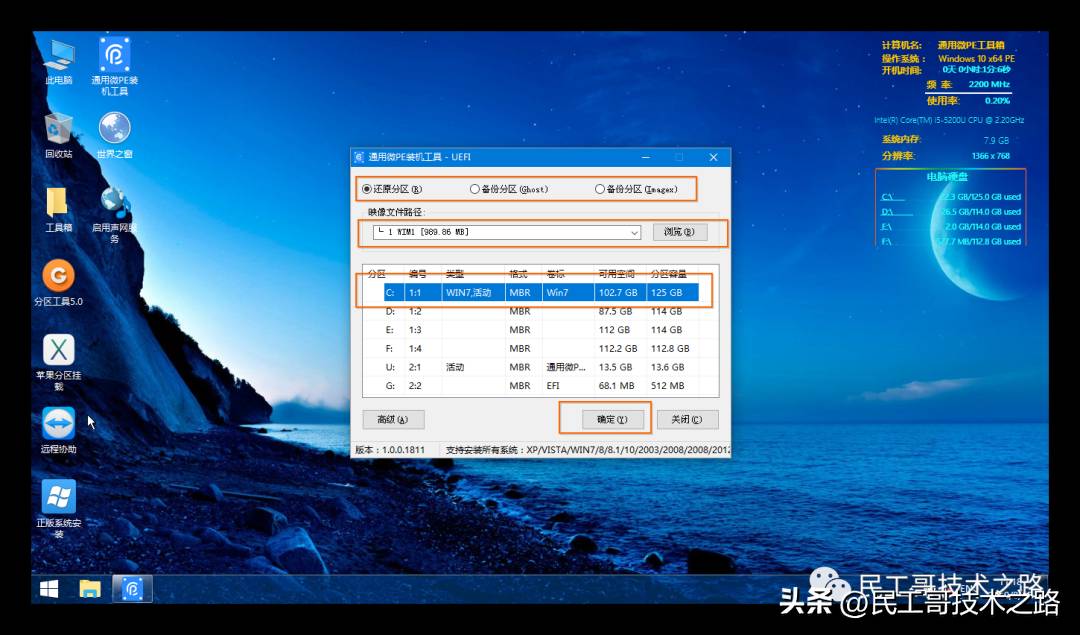Open the Windows Start button
Image resolution: width=1080 pixels, height=635 pixels.
[49, 589]
